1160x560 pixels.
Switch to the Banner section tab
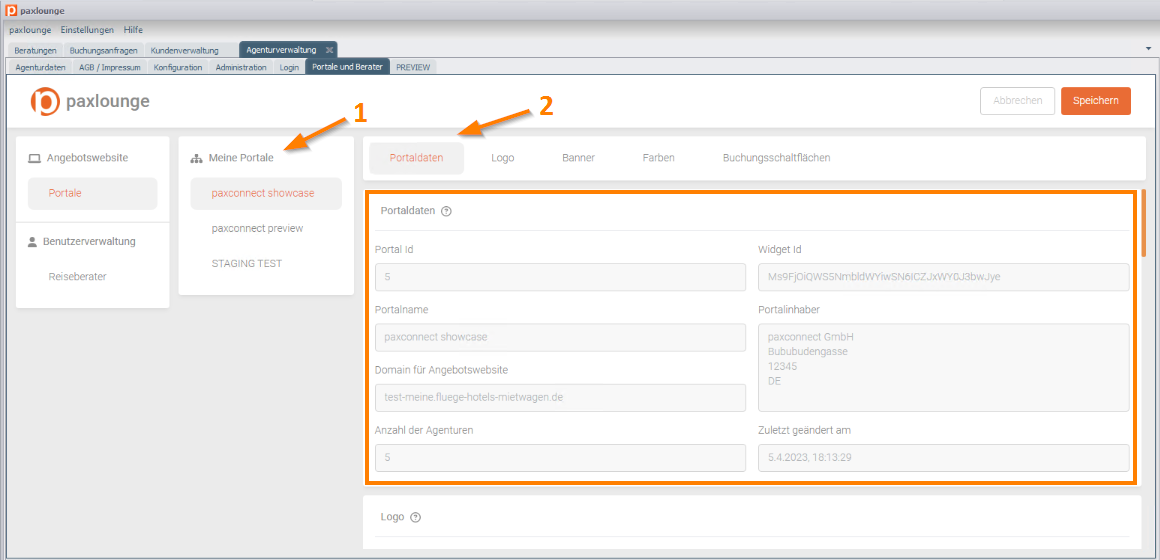click(579, 158)
